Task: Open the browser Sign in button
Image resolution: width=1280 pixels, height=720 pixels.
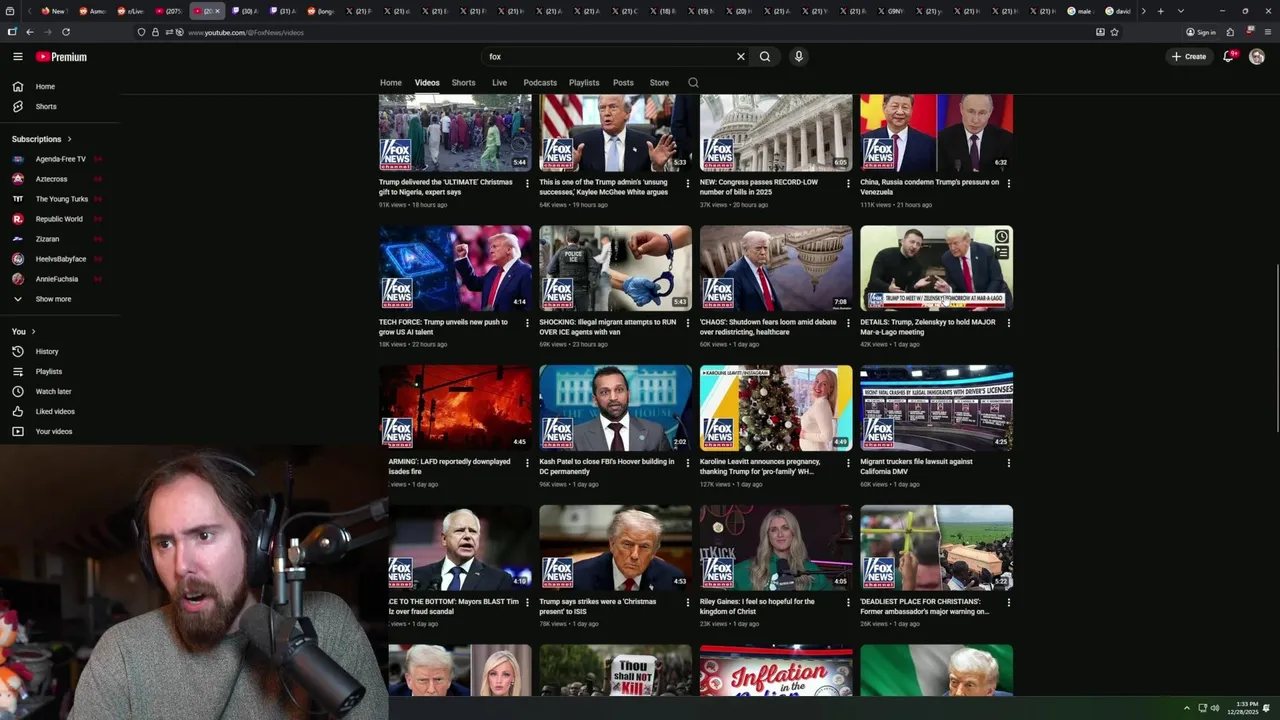Action: click(x=1201, y=32)
